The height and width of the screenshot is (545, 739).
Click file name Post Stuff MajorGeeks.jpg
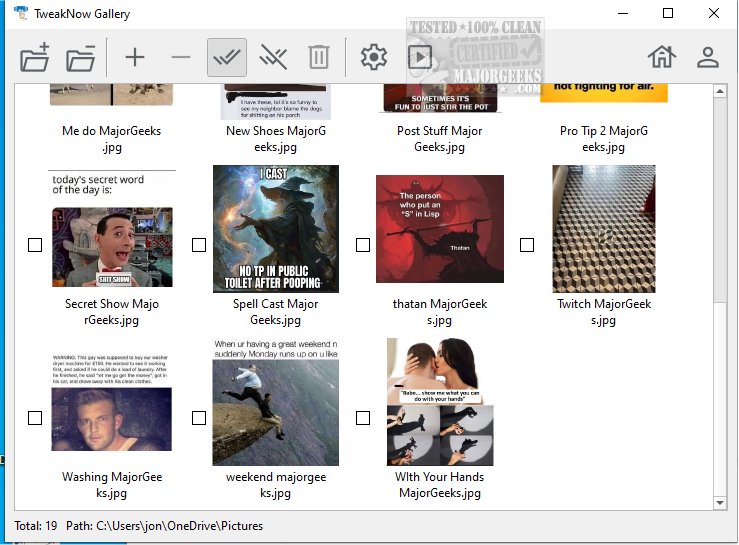(440, 139)
